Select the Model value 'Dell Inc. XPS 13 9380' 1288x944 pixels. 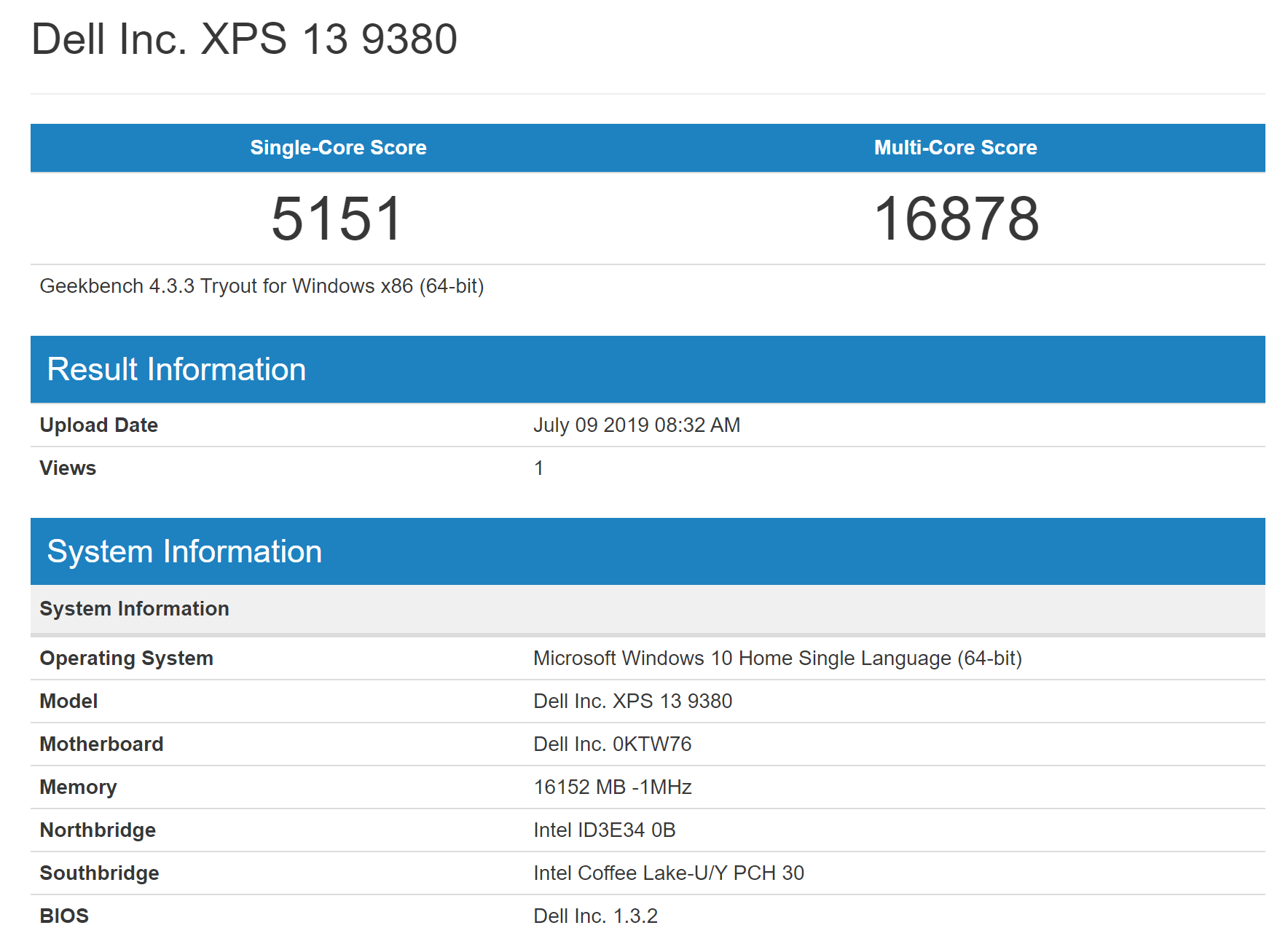632,701
